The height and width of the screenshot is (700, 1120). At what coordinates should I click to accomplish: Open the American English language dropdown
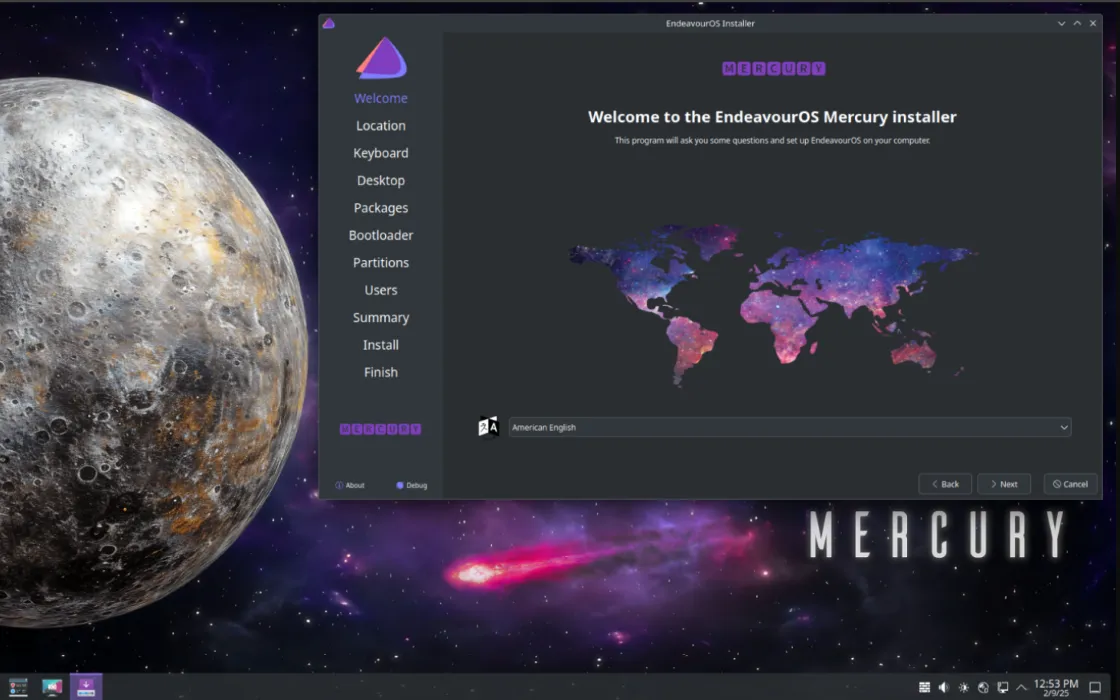[x=789, y=427]
